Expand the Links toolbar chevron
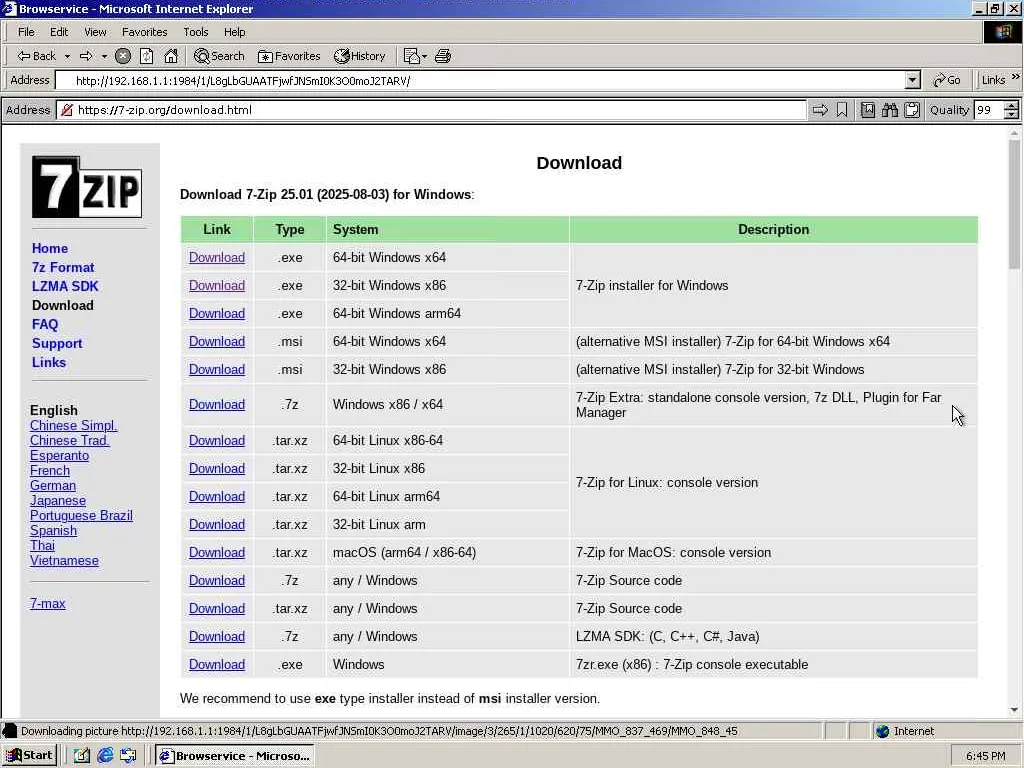This screenshot has width=1024, height=768. click(x=1016, y=77)
